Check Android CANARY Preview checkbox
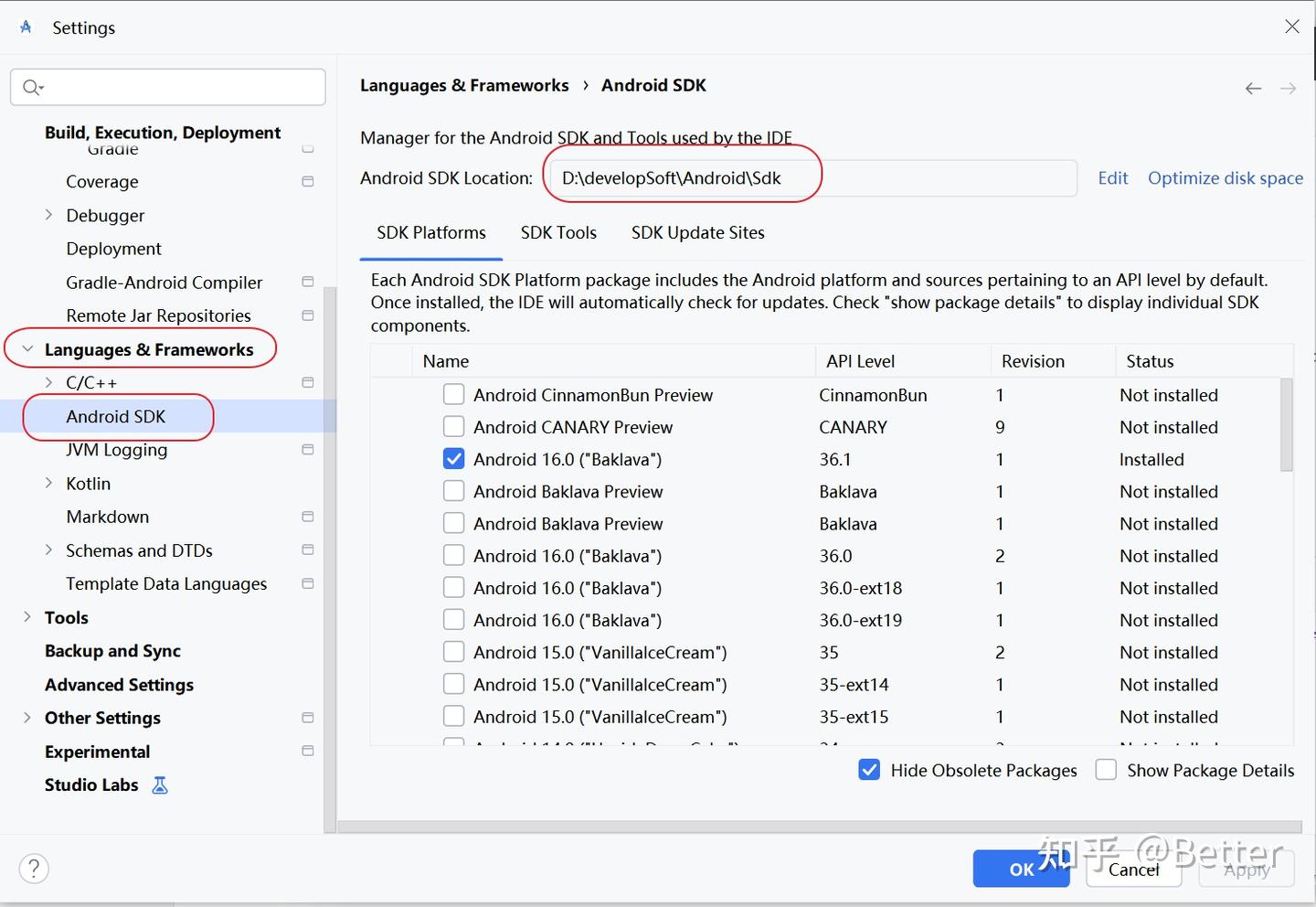 point(453,427)
